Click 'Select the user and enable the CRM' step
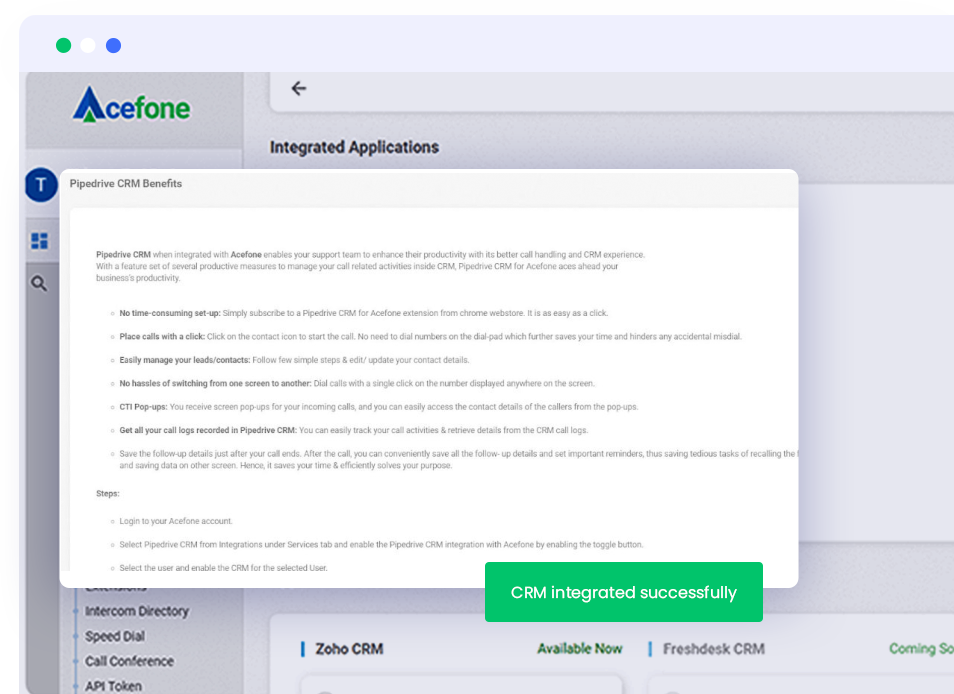Screen dimensions: 954x694 (223, 568)
